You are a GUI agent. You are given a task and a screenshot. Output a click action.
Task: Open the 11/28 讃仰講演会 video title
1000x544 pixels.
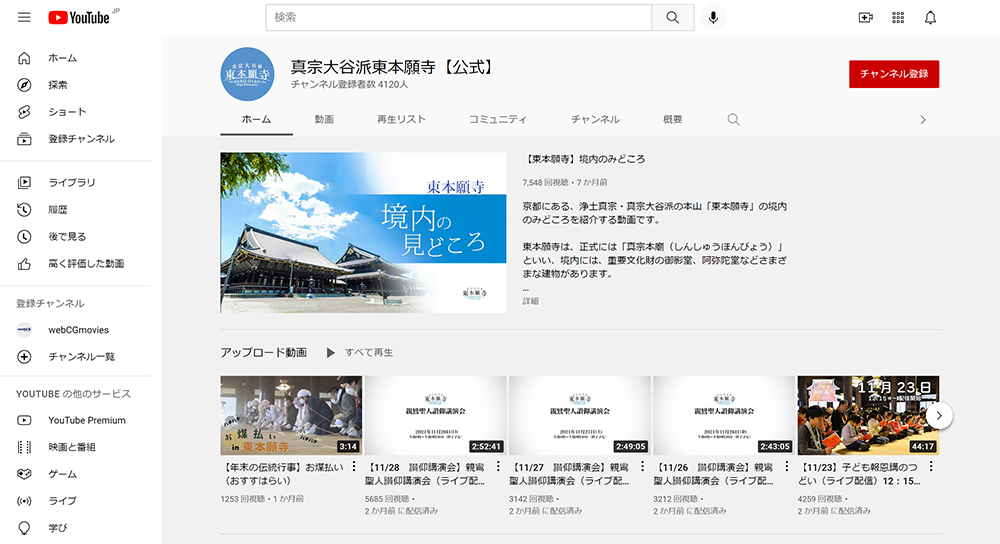(425, 474)
